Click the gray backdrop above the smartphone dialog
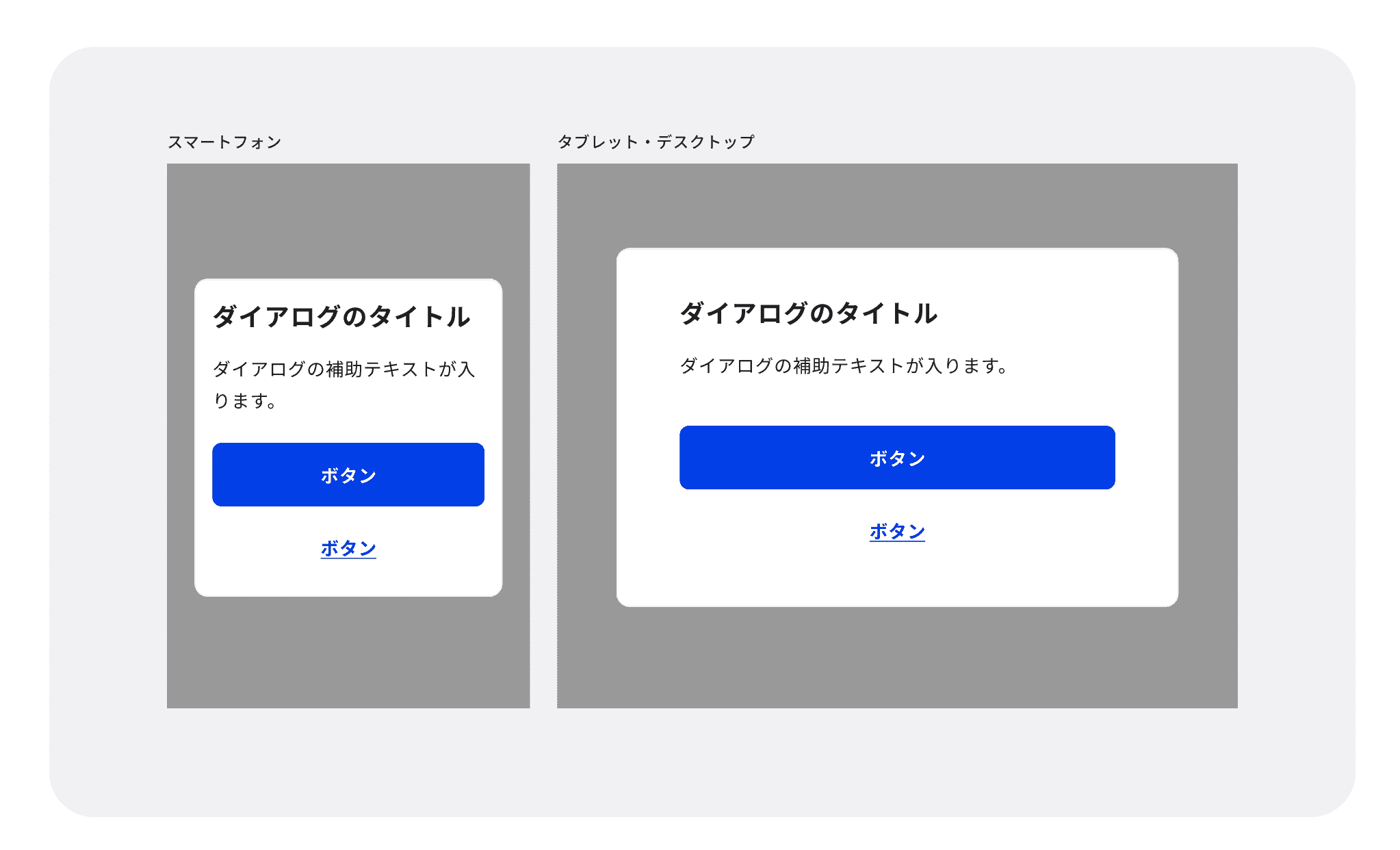Screen dimensions: 1400x850 [x=348, y=219]
